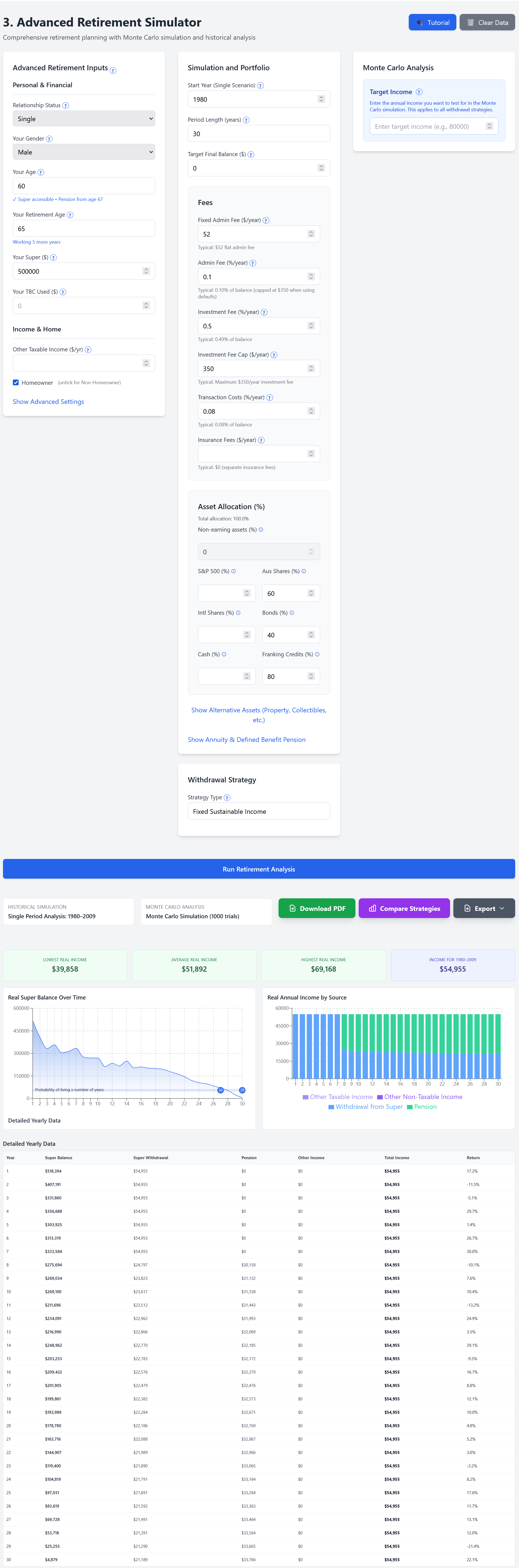Open the Relationship Status dropdown
This screenshot has height=1568, width=519.
(83, 119)
